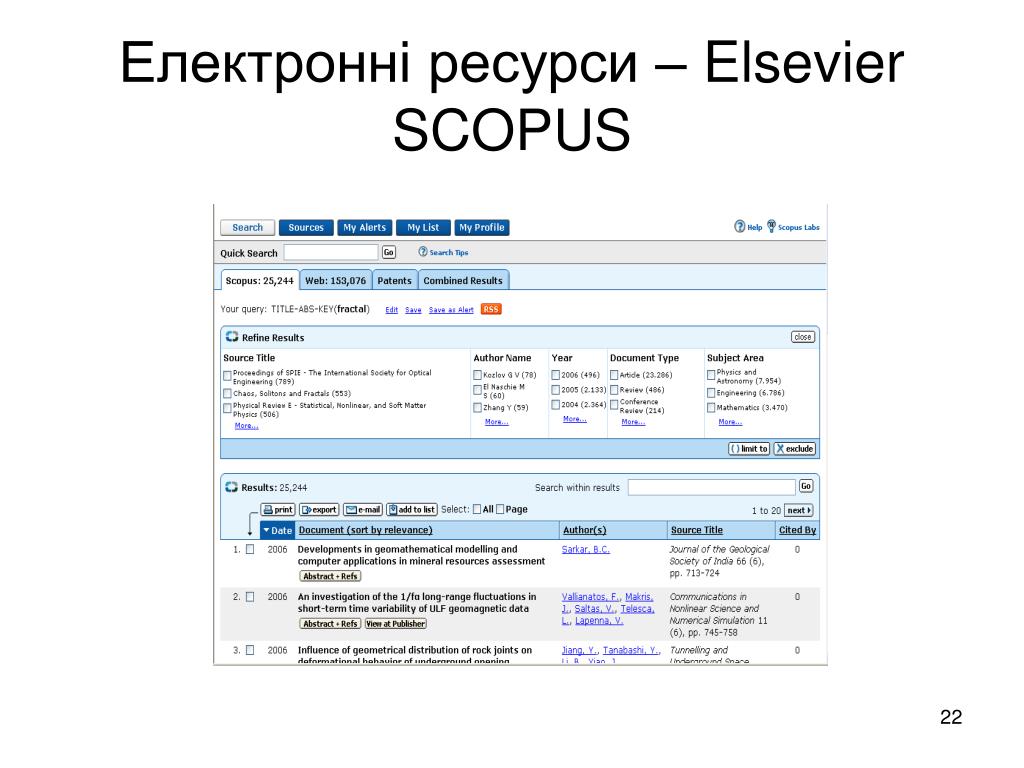
Task: Tick author Kozlov G V checkbox
Action: 477,375
